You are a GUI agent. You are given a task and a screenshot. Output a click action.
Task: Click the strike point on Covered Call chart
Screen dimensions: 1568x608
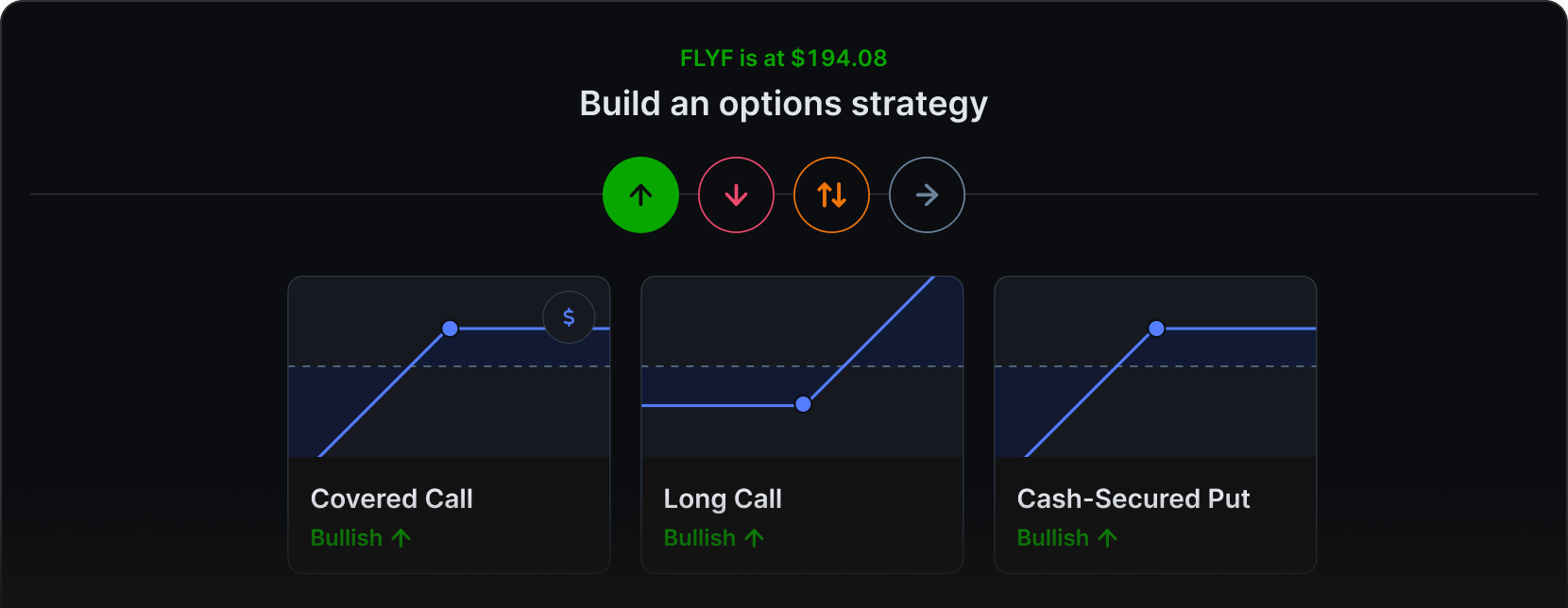click(450, 329)
